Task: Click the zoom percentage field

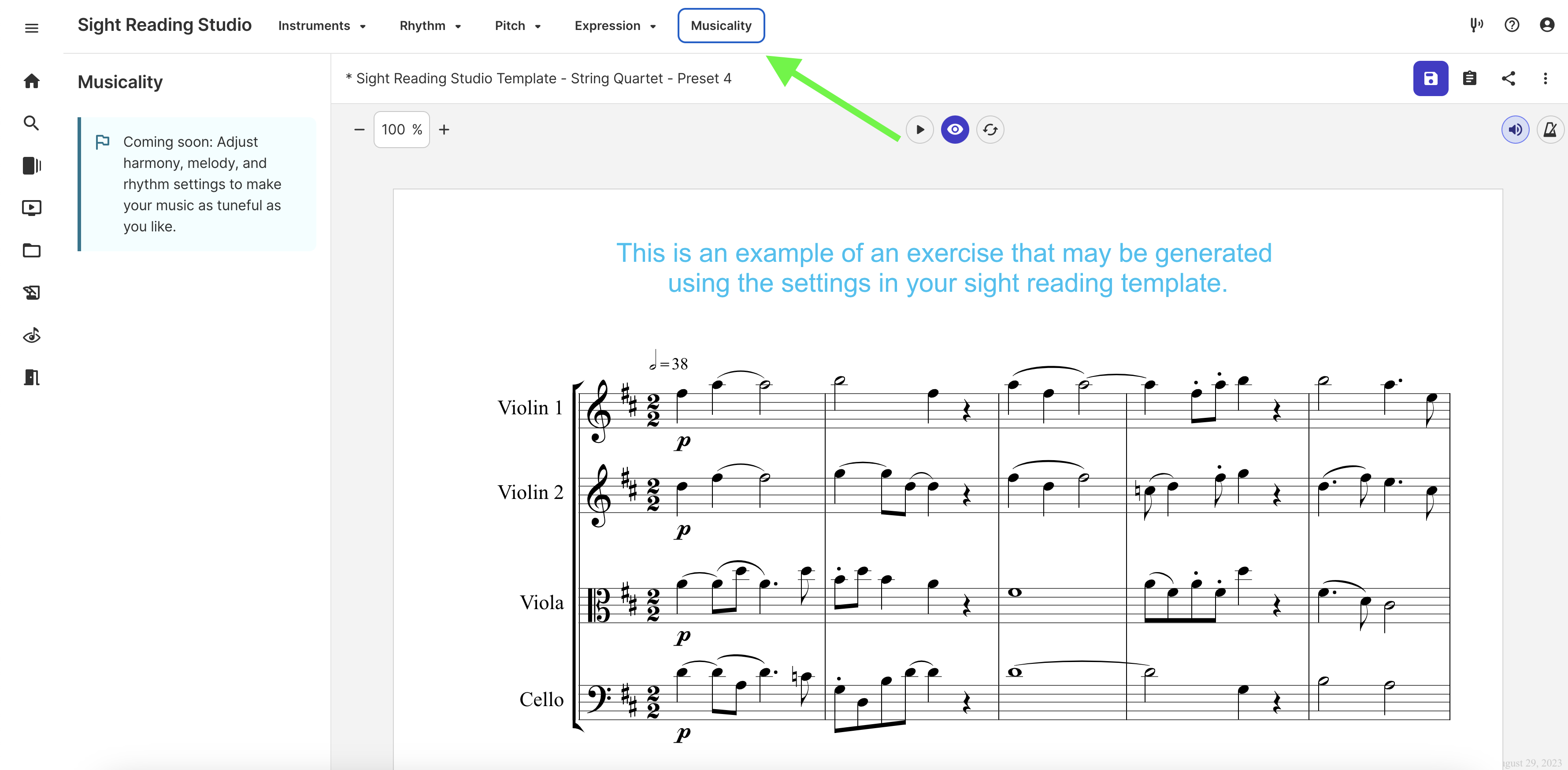Action: (x=402, y=130)
